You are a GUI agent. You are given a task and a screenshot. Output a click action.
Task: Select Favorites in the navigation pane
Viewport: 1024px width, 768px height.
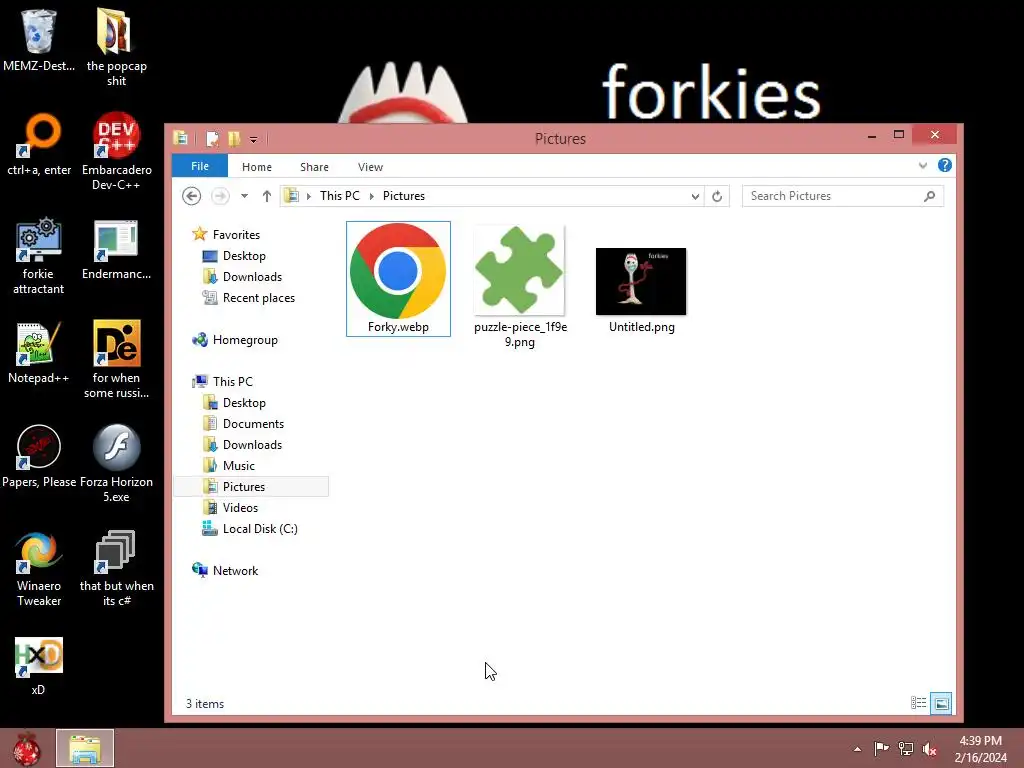(x=226, y=234)
